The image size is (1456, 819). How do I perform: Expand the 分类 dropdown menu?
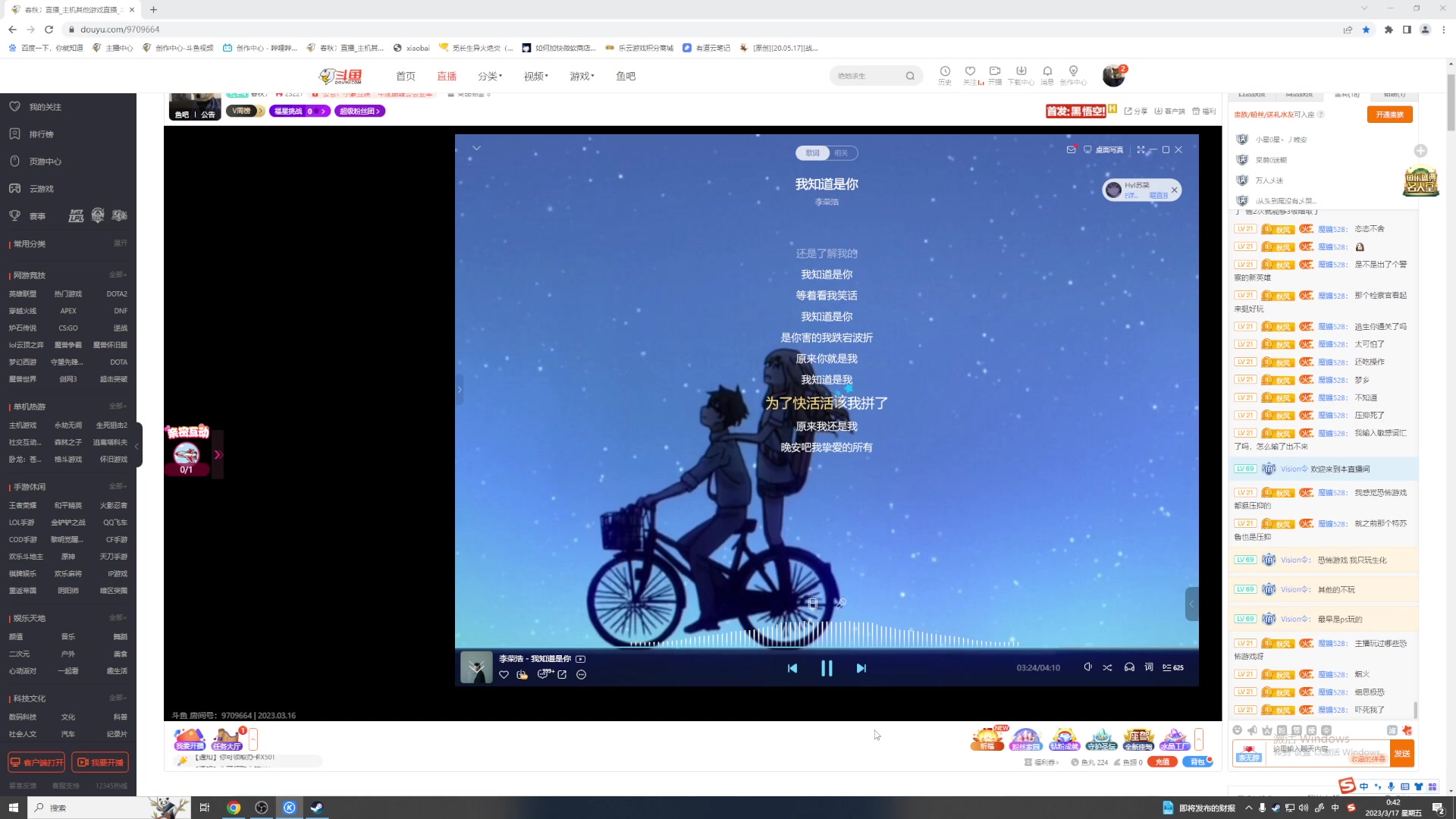tap(490, 76)
